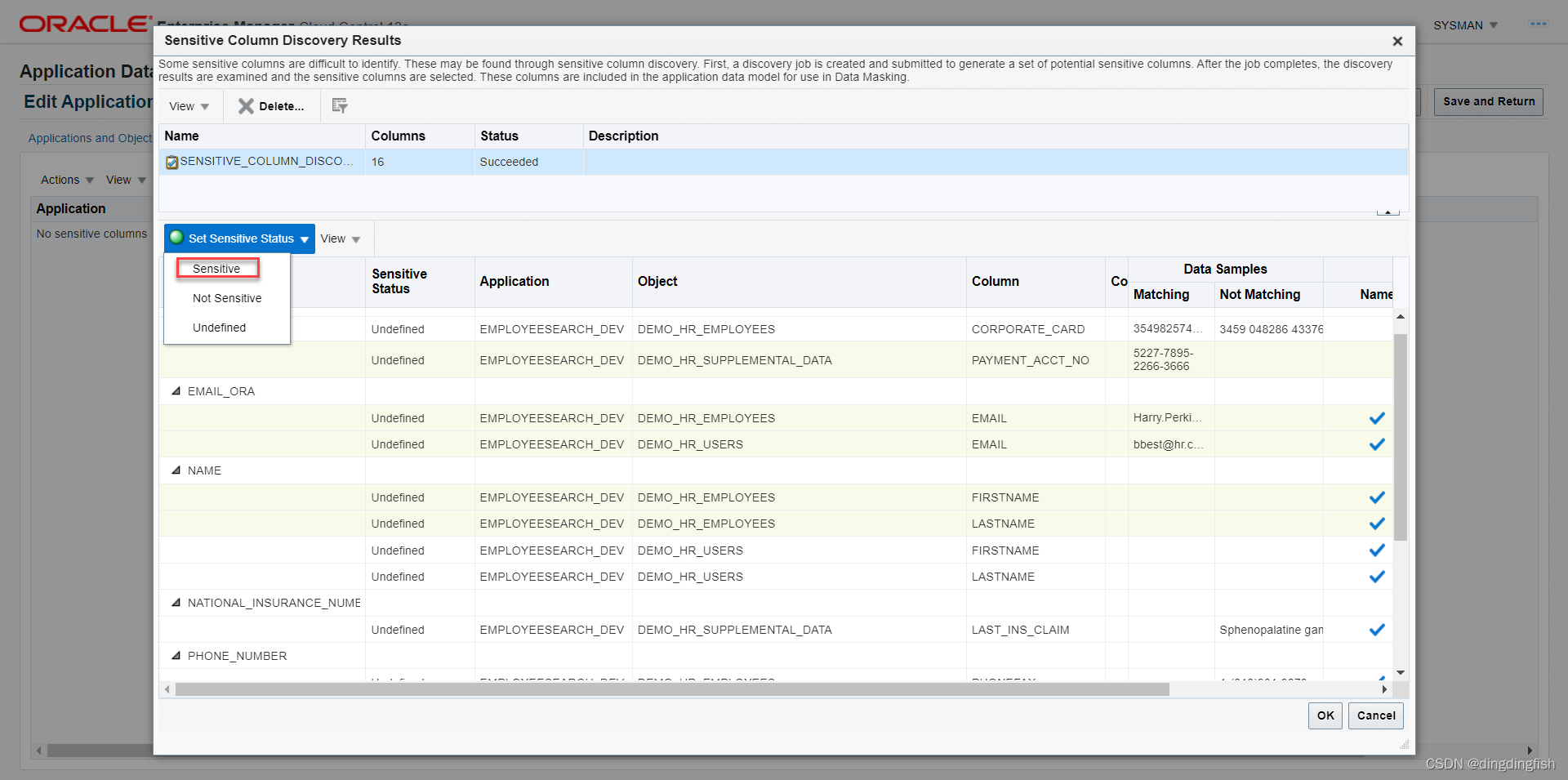Open View menu beside Set Sensitive Status
Screen dimensions: 1568x780
click(x=341, y=238)
